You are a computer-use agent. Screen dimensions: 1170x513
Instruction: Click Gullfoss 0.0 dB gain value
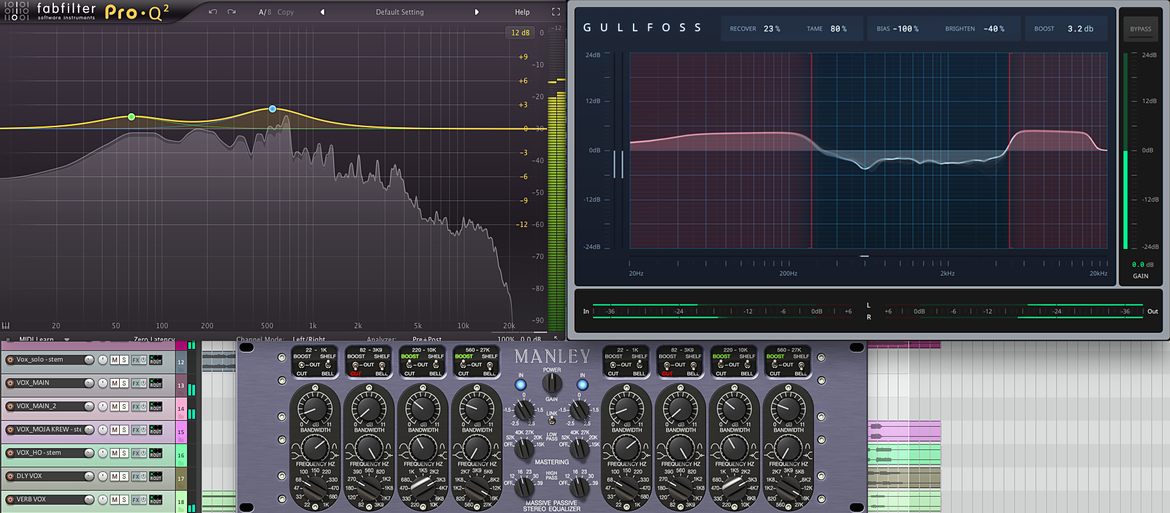(1142, 264)
